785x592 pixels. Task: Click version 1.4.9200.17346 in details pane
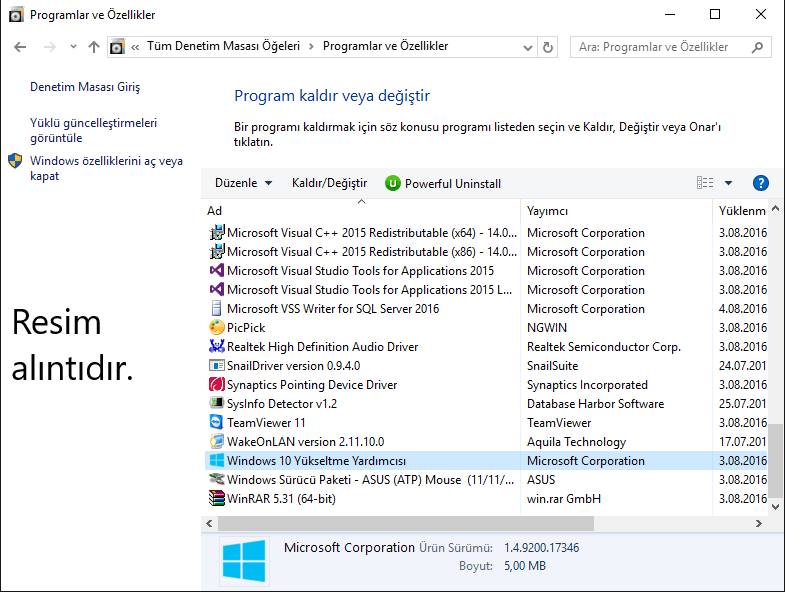pyautogui.click(x=541, y=548)
